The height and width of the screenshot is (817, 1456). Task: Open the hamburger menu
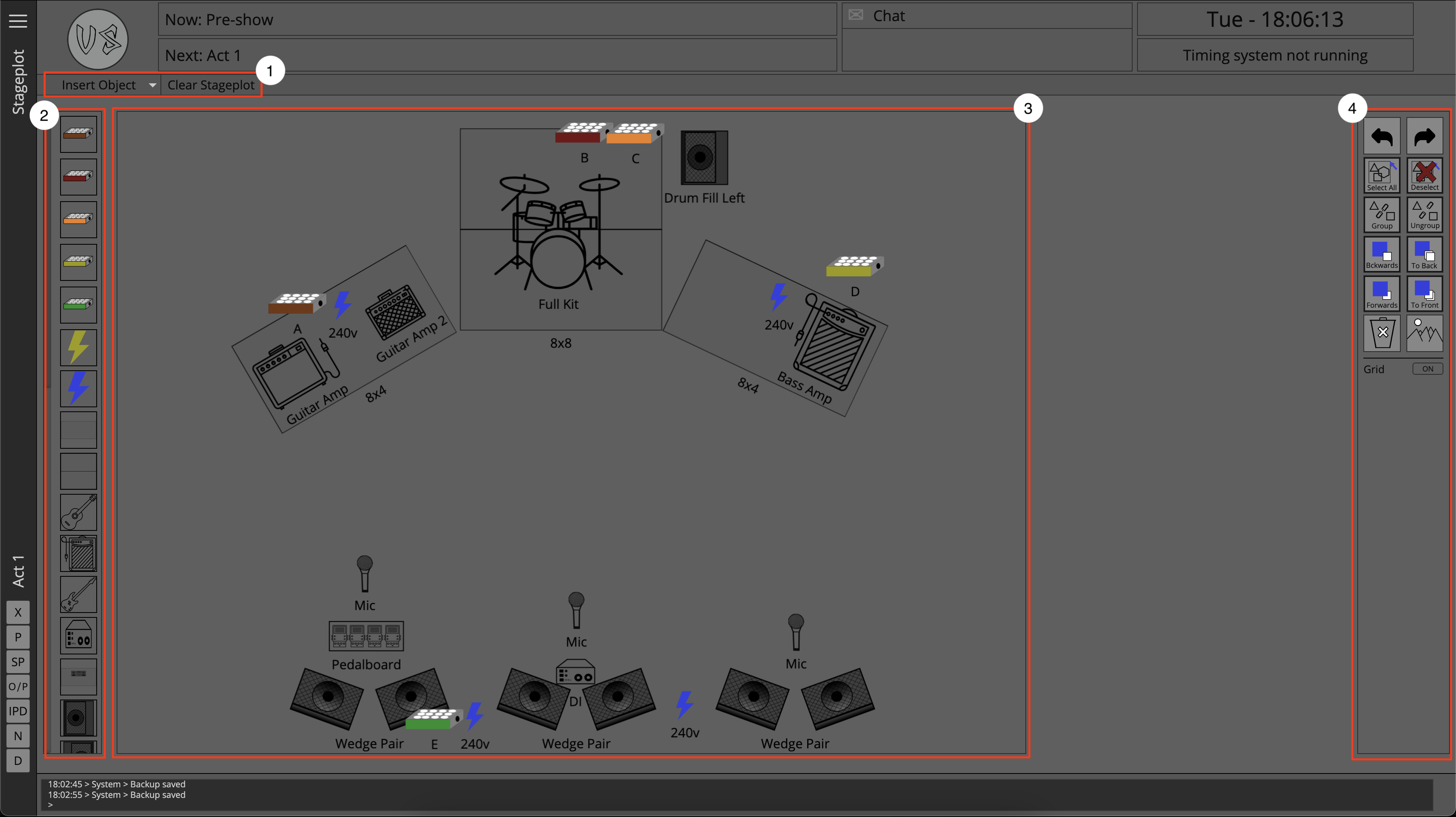click(x=18, y=21)
